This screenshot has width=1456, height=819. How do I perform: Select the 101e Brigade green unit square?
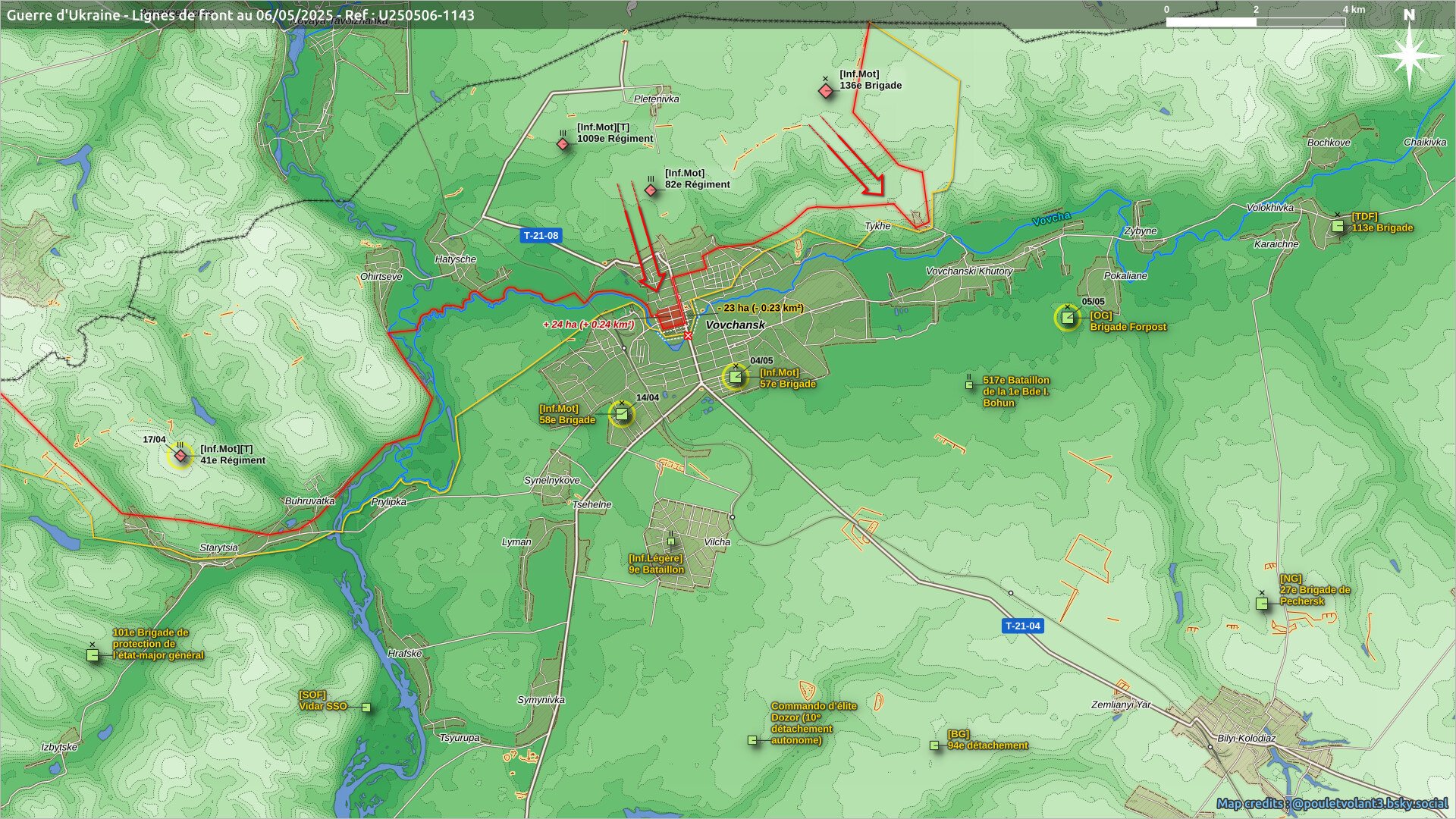coord(93,655)
